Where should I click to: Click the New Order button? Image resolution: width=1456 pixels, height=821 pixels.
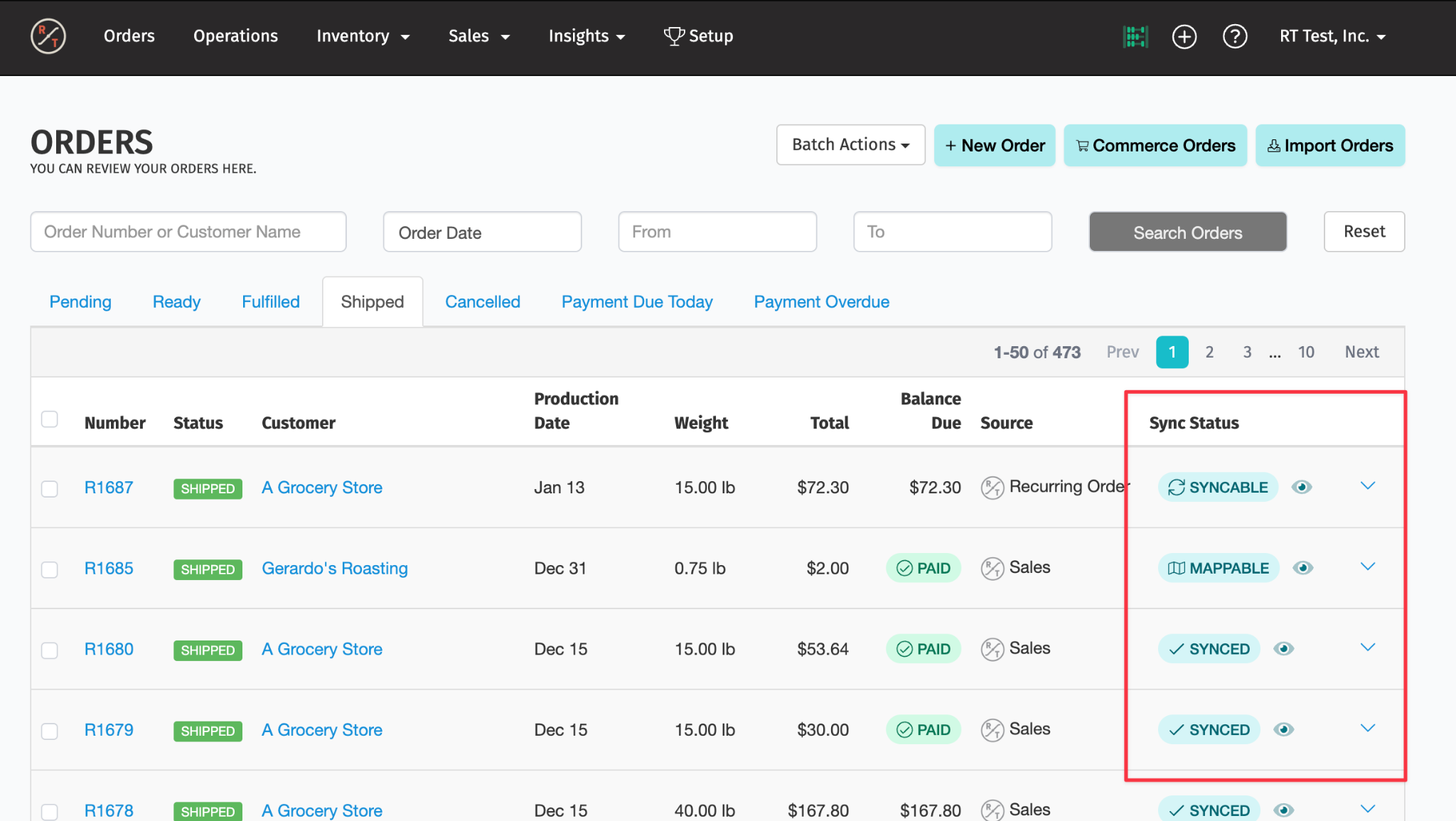tap(994, 146)
